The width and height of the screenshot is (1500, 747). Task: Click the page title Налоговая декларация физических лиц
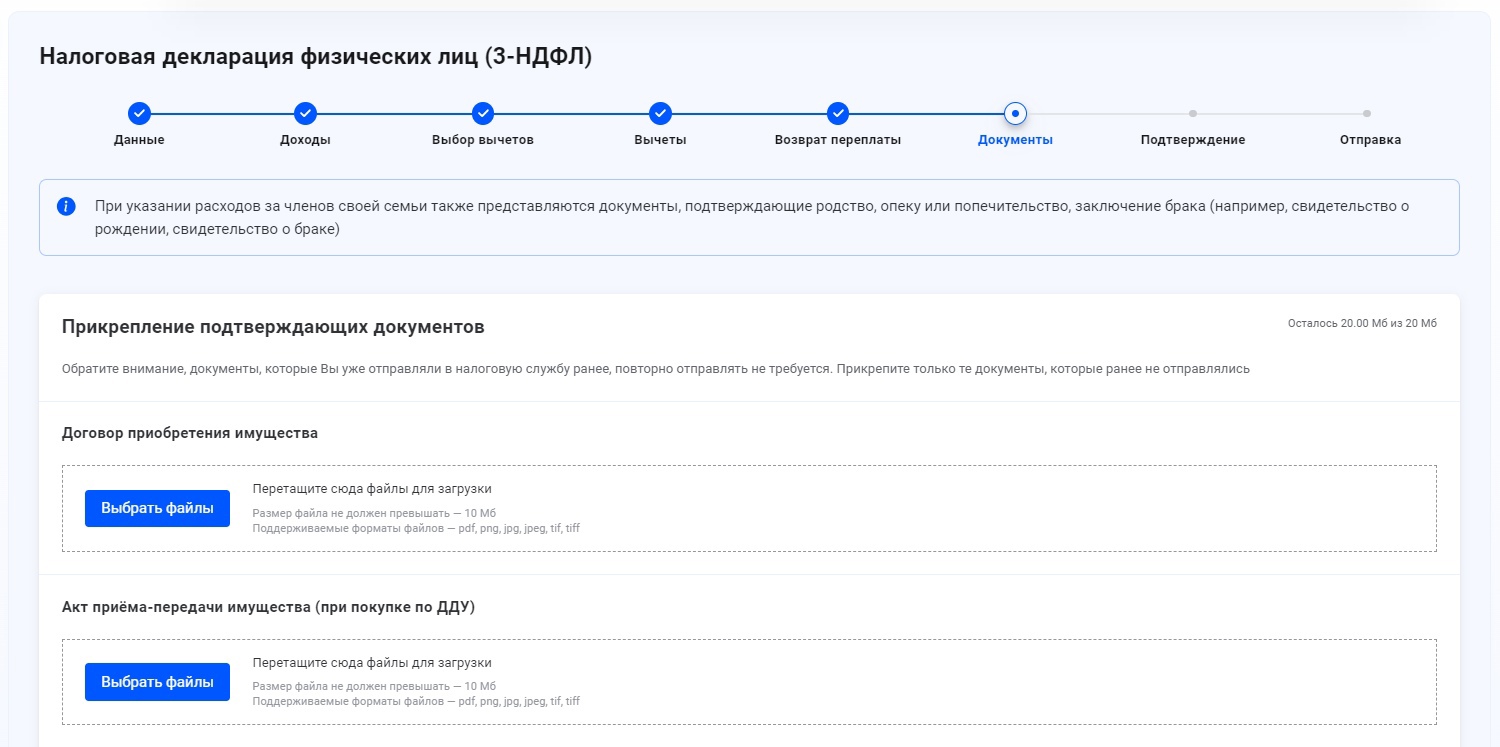[x=316, y=57]
